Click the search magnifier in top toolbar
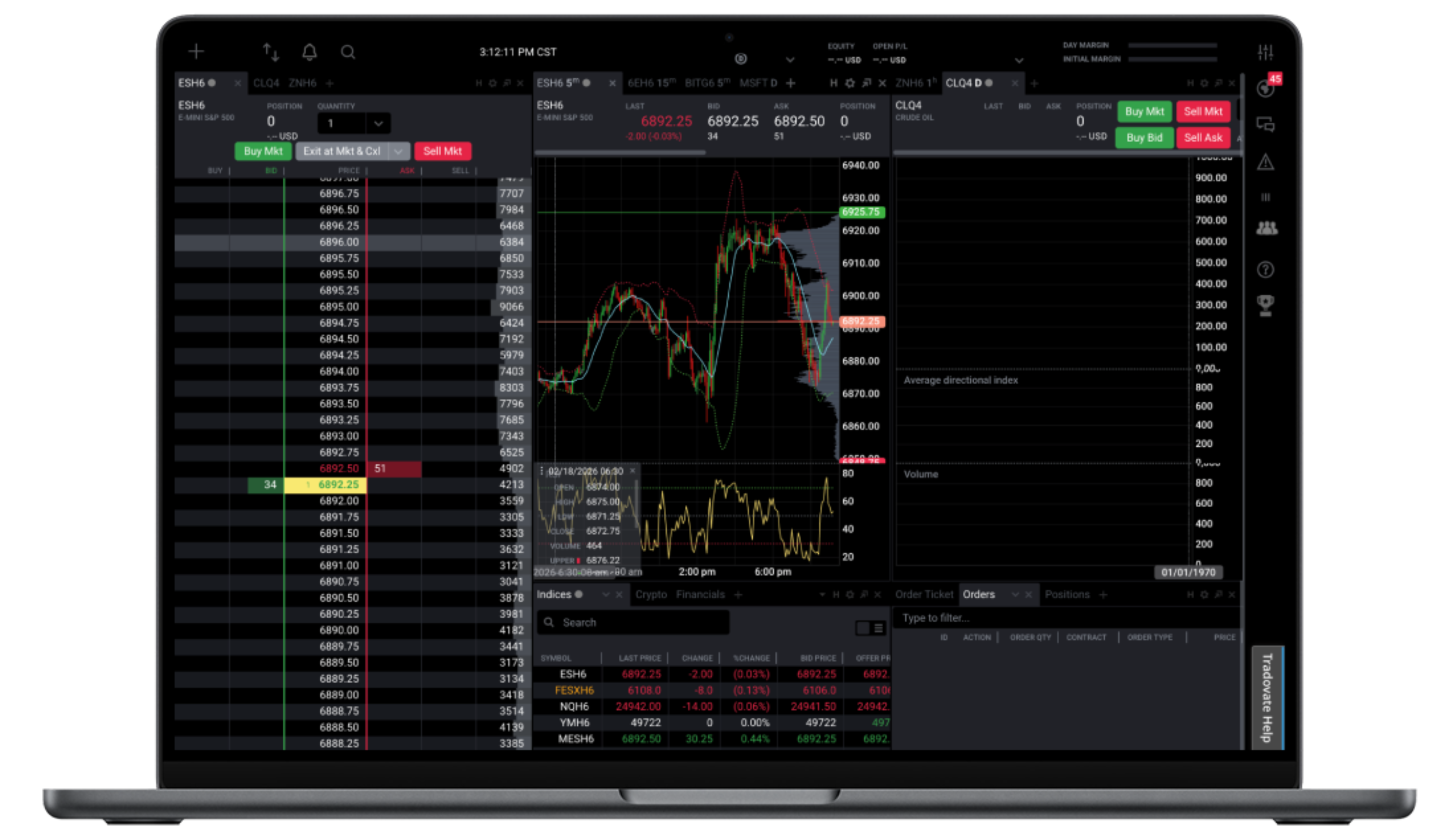The width and height of the screenshot is (1453, 840). click(348, 53)
